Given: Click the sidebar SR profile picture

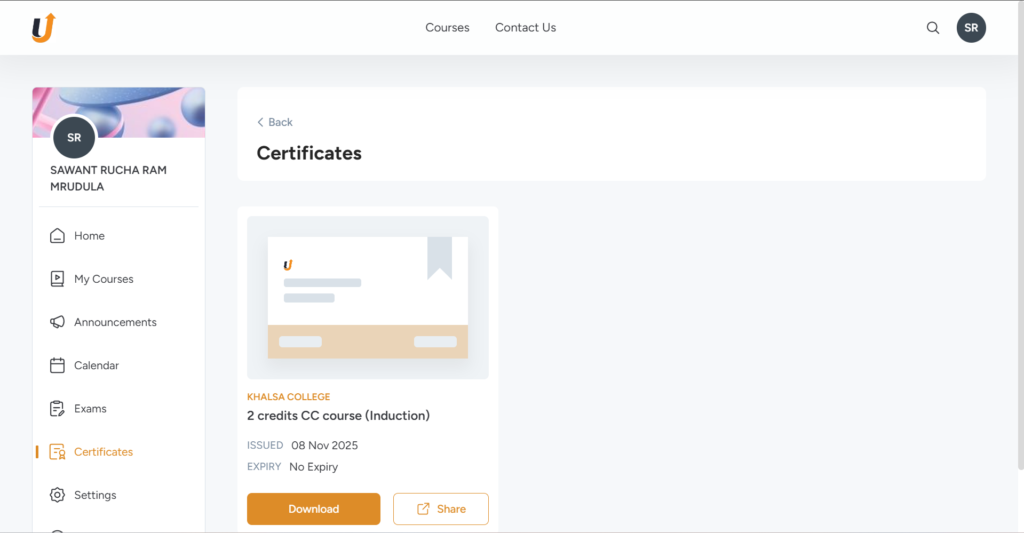Looking at the screenshot, I should [x=74, y=138].
